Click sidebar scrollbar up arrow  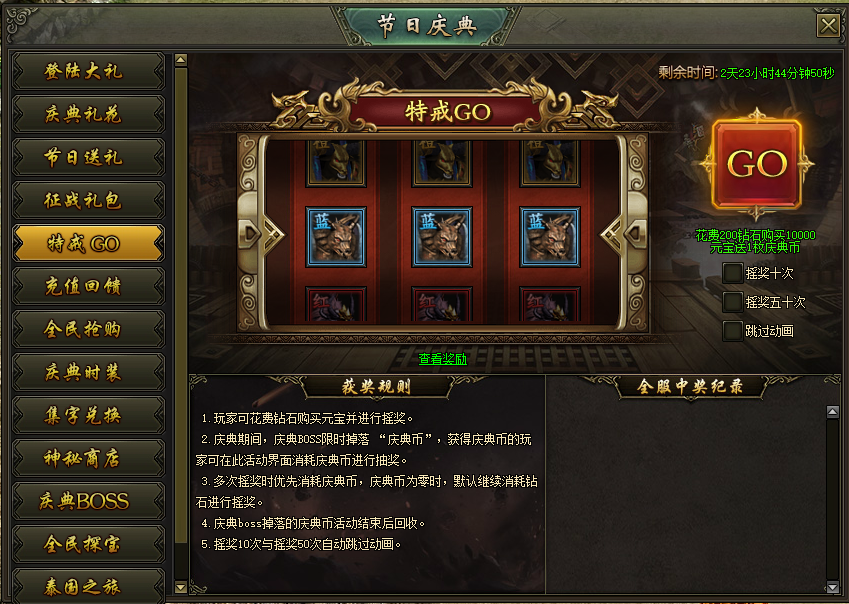coord(181,60)
